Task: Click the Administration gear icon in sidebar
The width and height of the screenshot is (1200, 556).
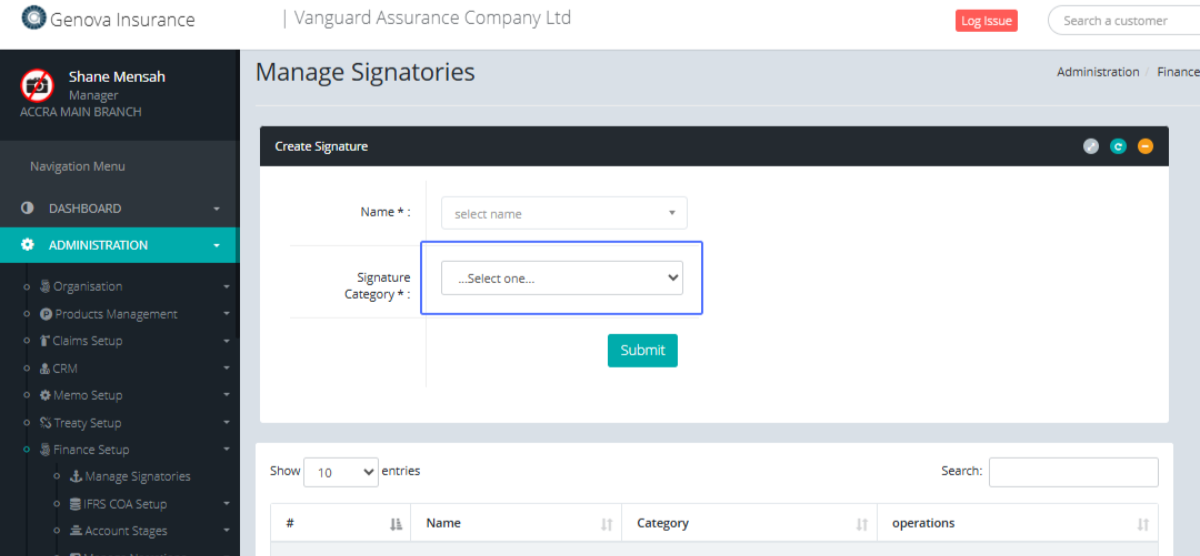Action: [28, 245]
